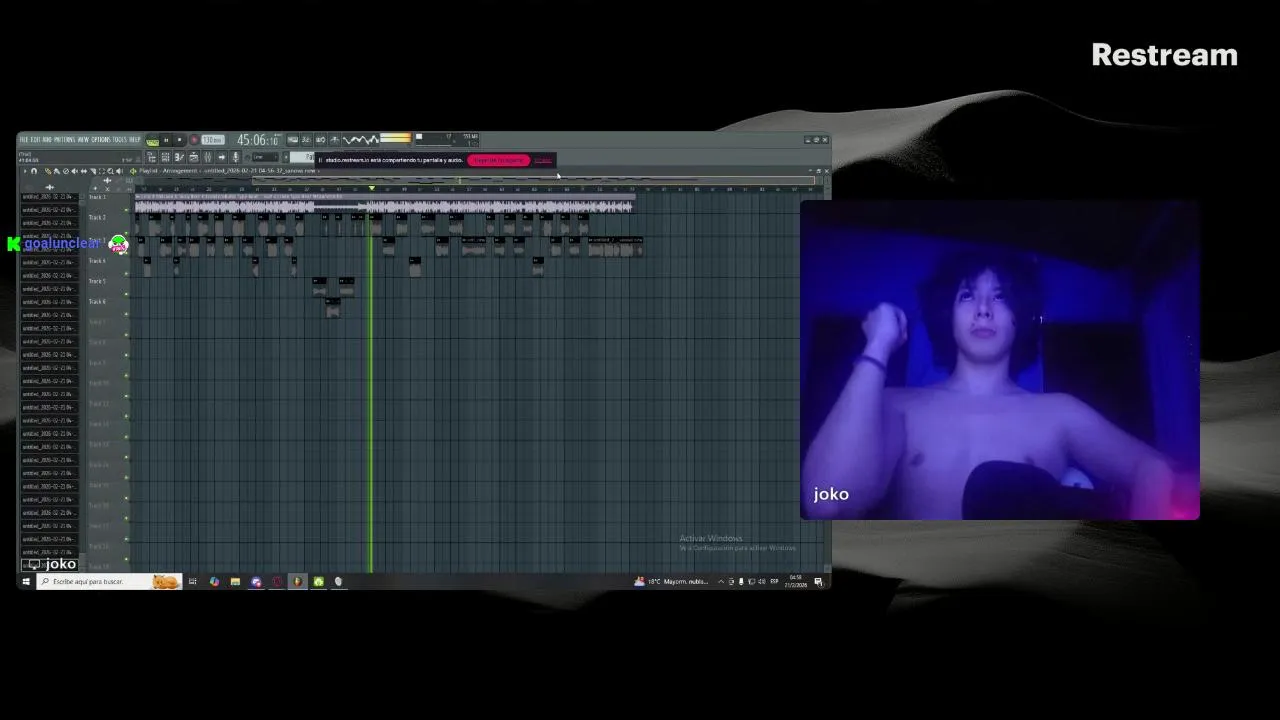The width and height of the screenshot is (1280, 720).
Task: Open the pattern selector box
Action: point(303,157)
